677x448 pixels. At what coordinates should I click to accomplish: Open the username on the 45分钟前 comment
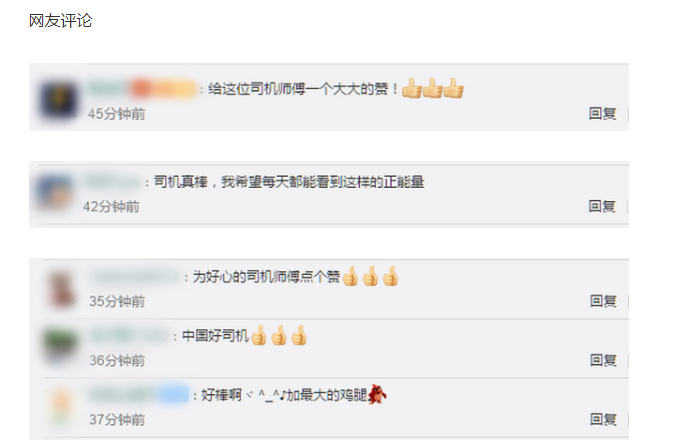click(142, 88)
